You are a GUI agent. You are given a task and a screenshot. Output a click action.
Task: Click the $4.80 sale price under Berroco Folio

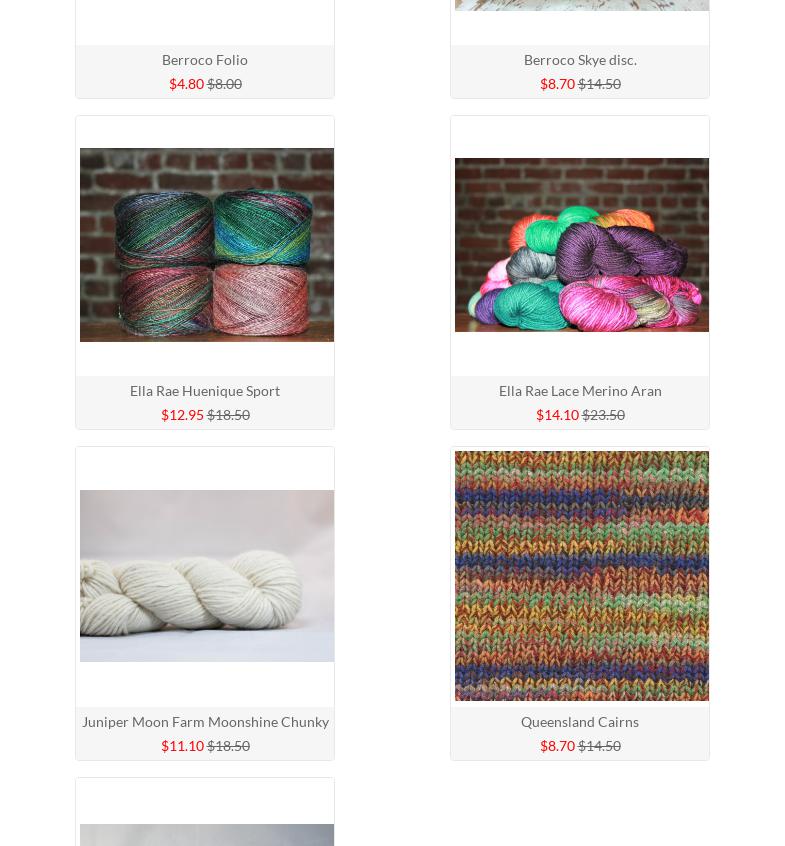click(x=186, y=84)
